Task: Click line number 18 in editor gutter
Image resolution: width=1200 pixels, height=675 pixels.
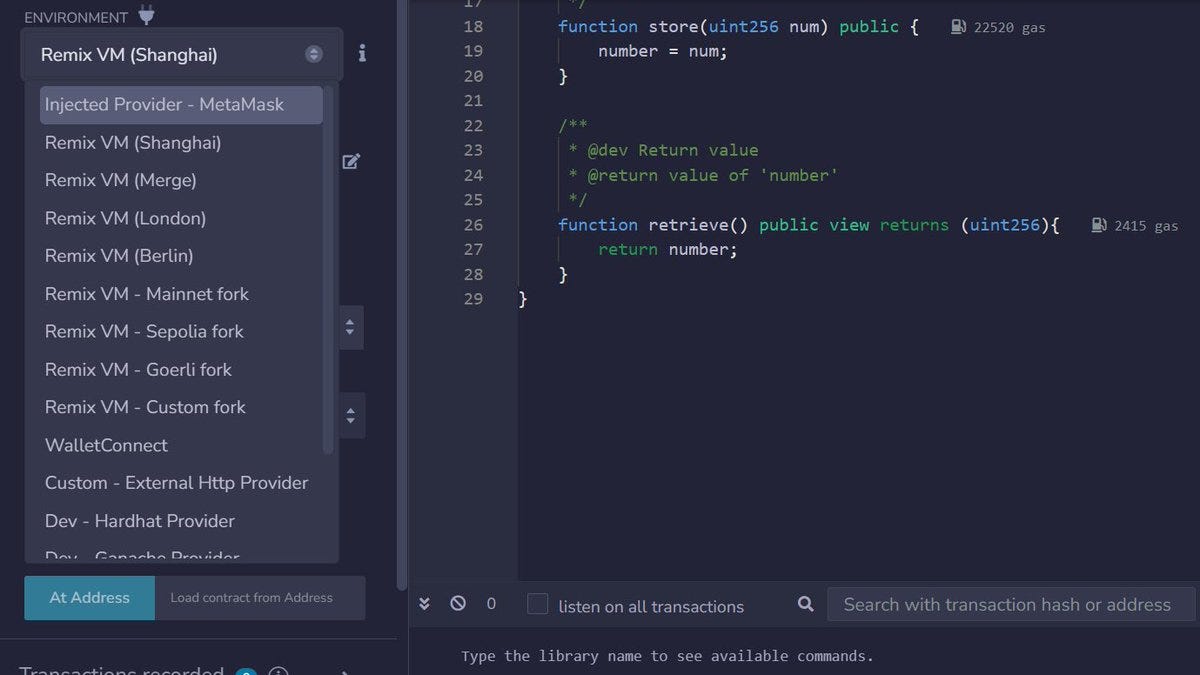Action: coord(473,27)
